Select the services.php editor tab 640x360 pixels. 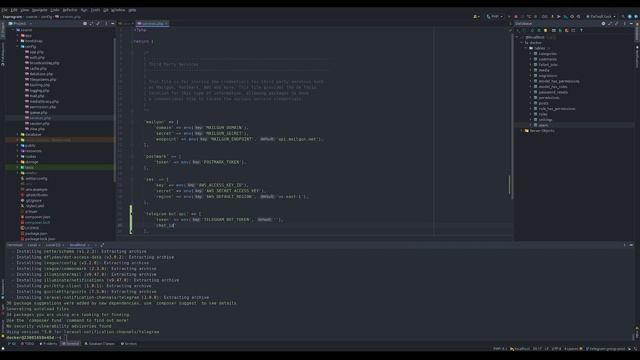pos(152,24)
